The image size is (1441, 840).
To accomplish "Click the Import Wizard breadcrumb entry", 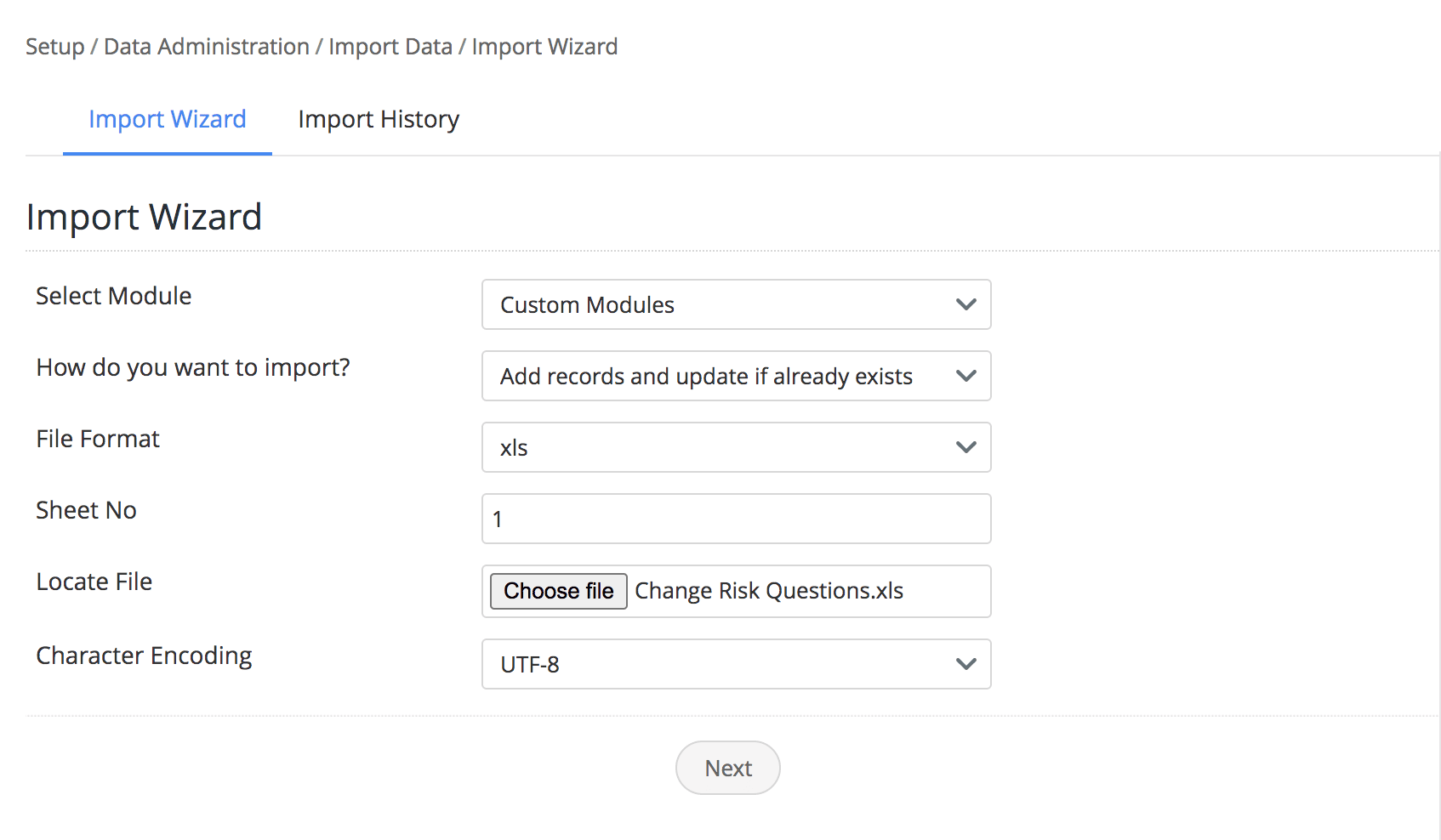I will 545,46.
